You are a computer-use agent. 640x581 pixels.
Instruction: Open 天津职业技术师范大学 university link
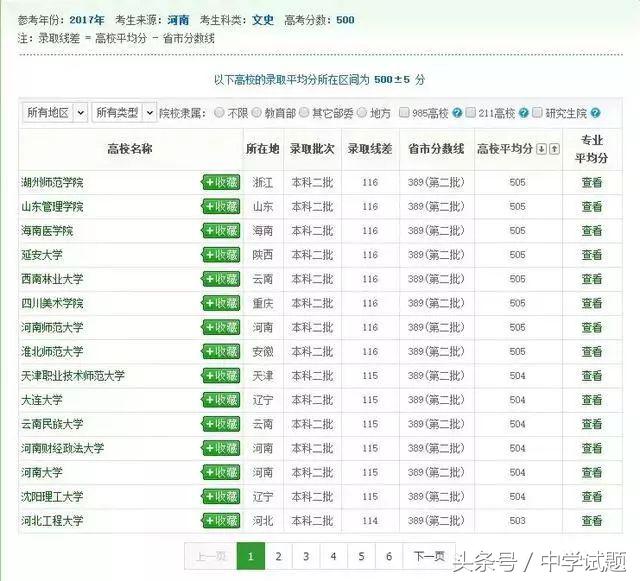point(73,376)
